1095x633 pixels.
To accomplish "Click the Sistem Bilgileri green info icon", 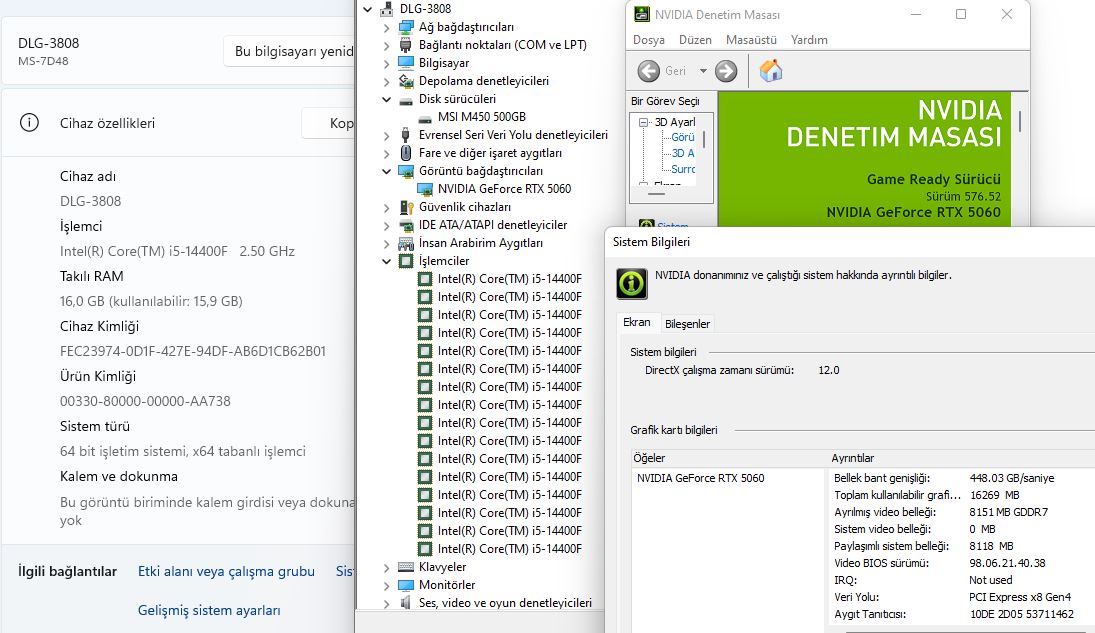I will click(x=631, y=283).
